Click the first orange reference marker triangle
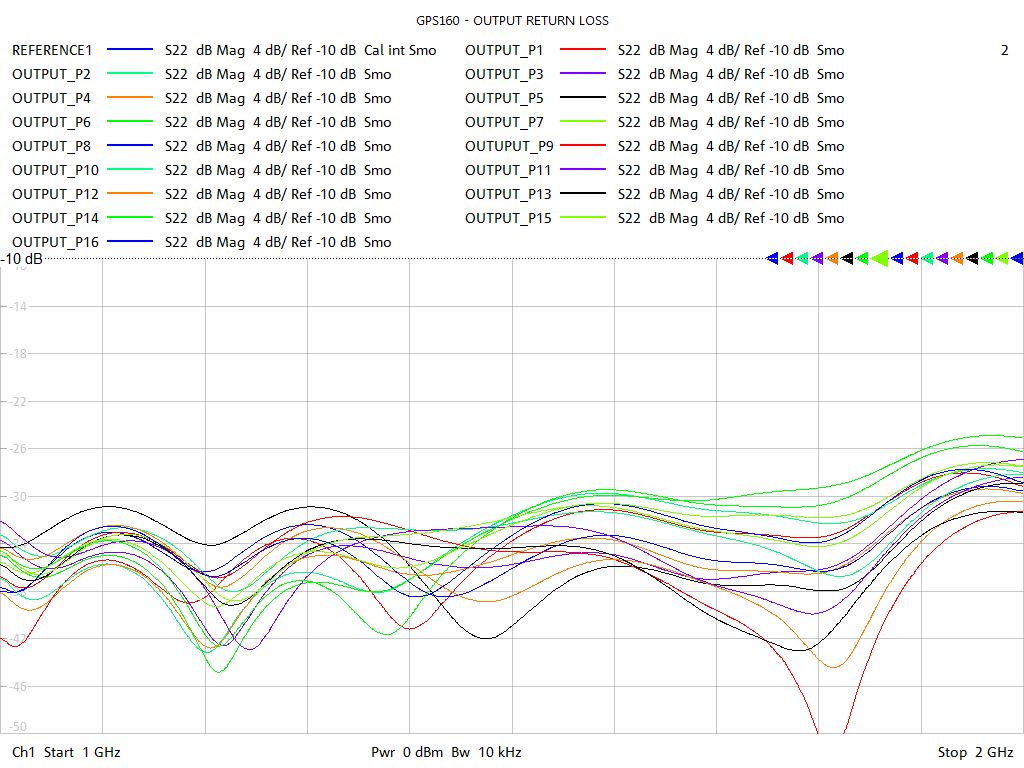The width and height of the screenshot is (1024, 768). [833, 259]
